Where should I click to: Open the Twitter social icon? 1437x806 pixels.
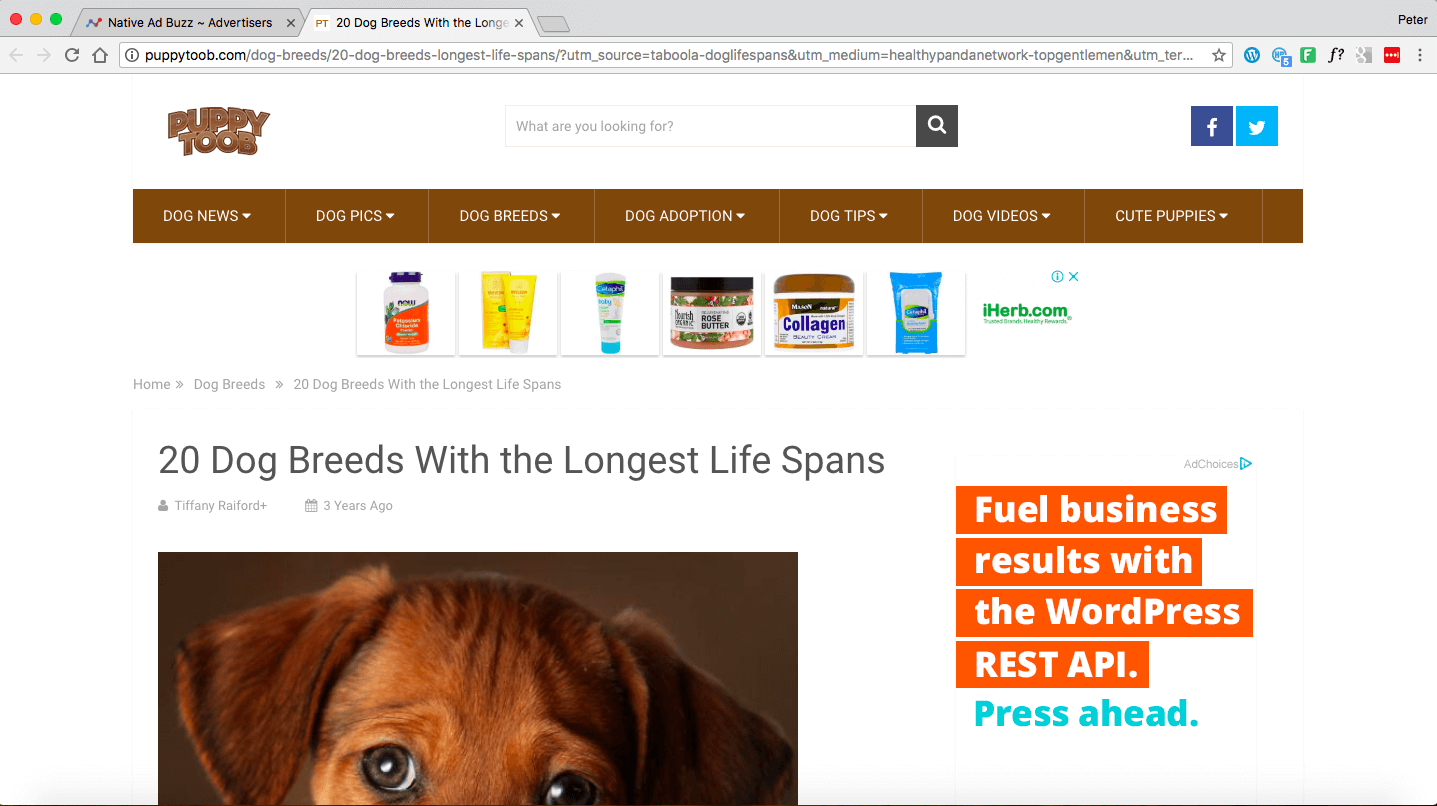point(1257,127)
